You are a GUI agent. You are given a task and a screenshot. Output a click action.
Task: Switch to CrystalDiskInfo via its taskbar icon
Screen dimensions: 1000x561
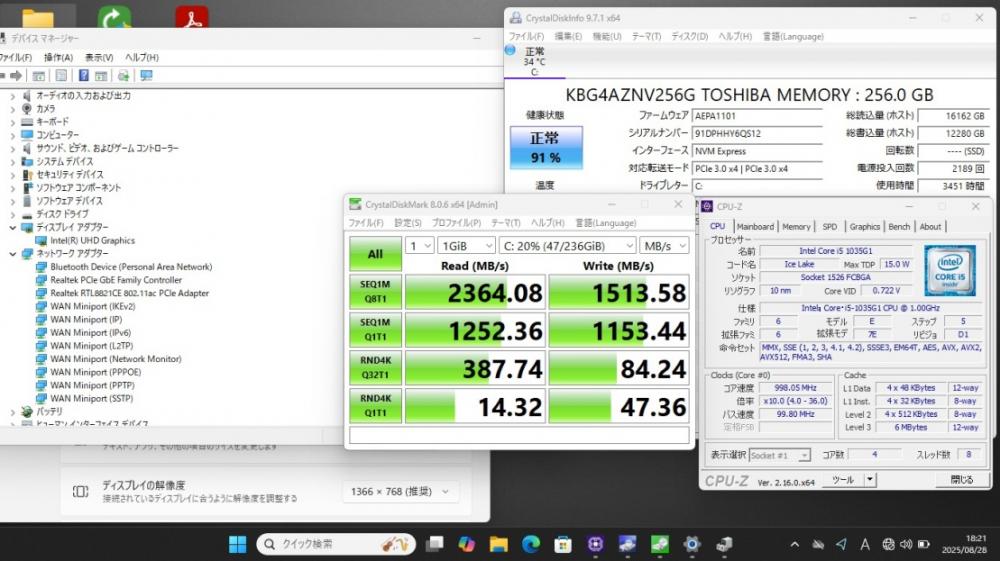click(627, 544)
